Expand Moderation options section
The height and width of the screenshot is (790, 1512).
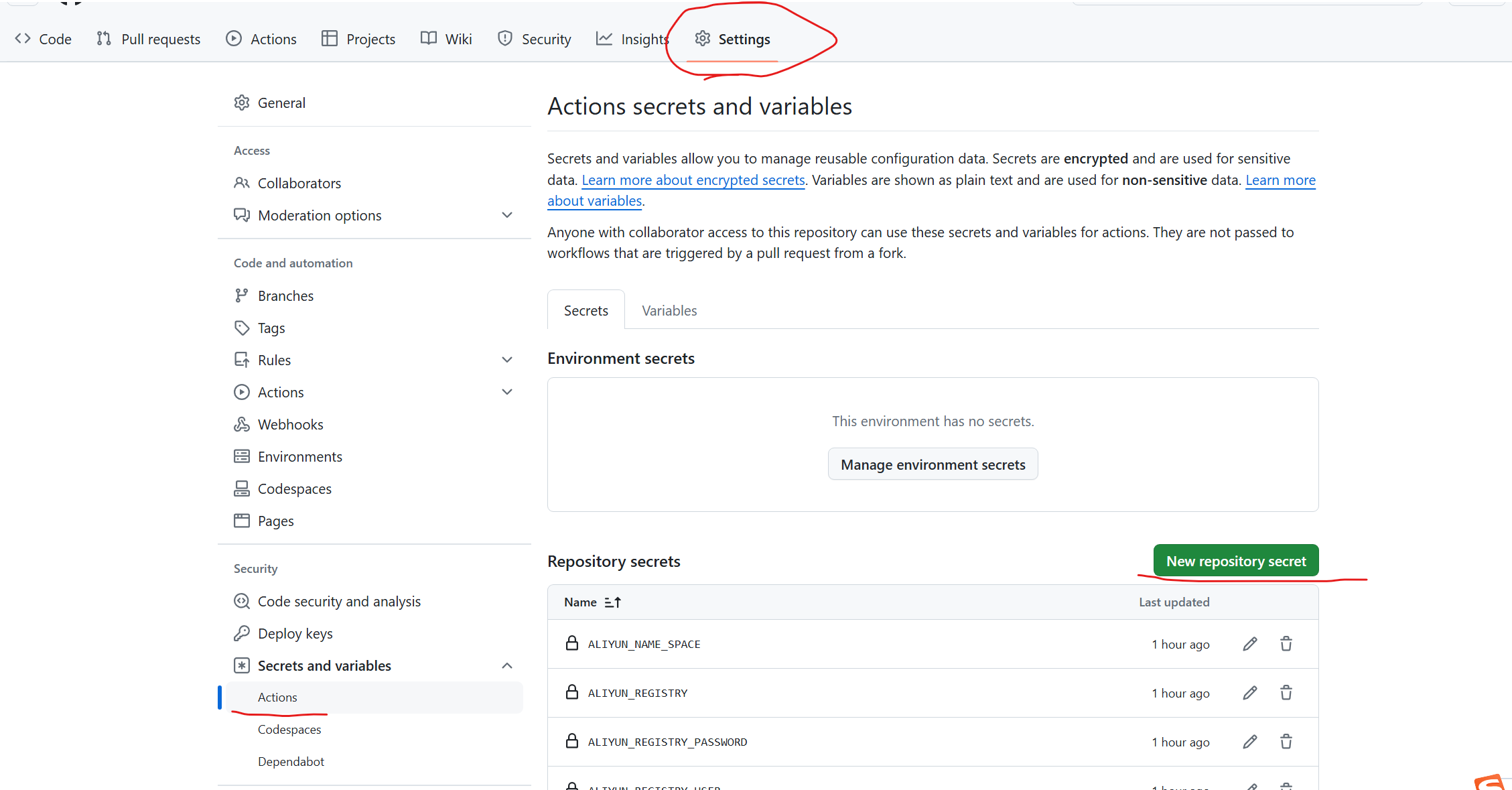tap(506, 215)
